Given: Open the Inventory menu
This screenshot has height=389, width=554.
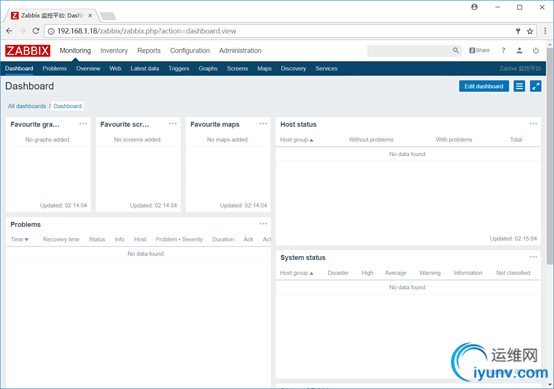Looking at the screenshot, I should (114, 51).
